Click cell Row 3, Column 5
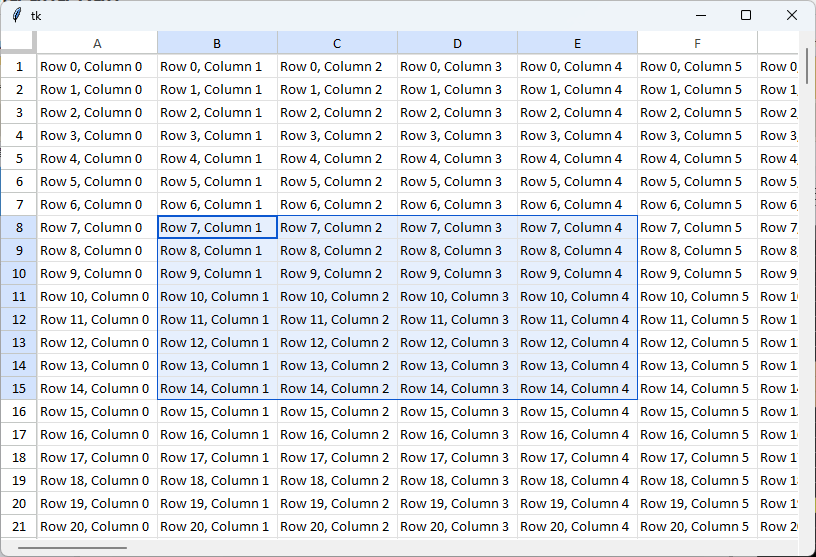 click(697, 135)
